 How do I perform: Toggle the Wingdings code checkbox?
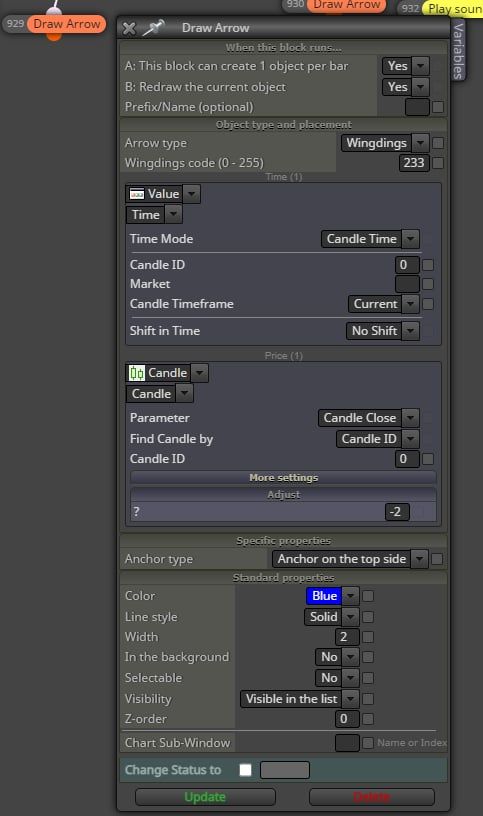coord(438,163)
